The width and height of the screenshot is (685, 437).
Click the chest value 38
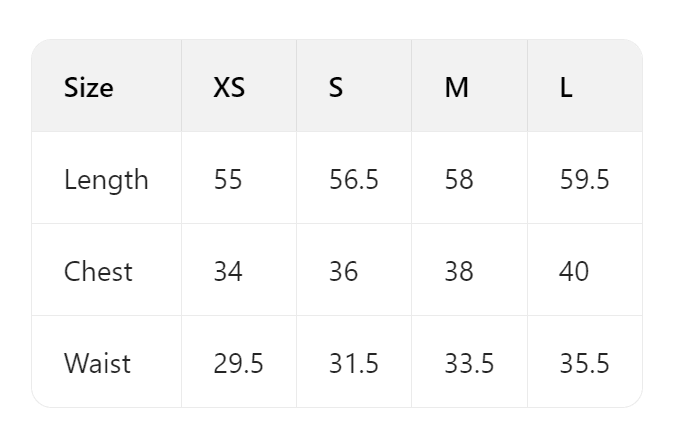[x=459, y=271]
